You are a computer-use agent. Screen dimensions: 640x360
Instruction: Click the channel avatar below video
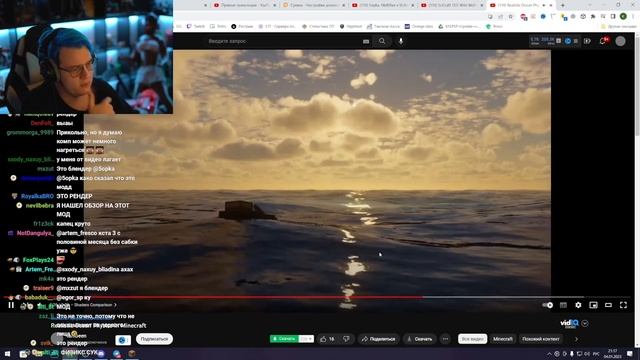57,338
